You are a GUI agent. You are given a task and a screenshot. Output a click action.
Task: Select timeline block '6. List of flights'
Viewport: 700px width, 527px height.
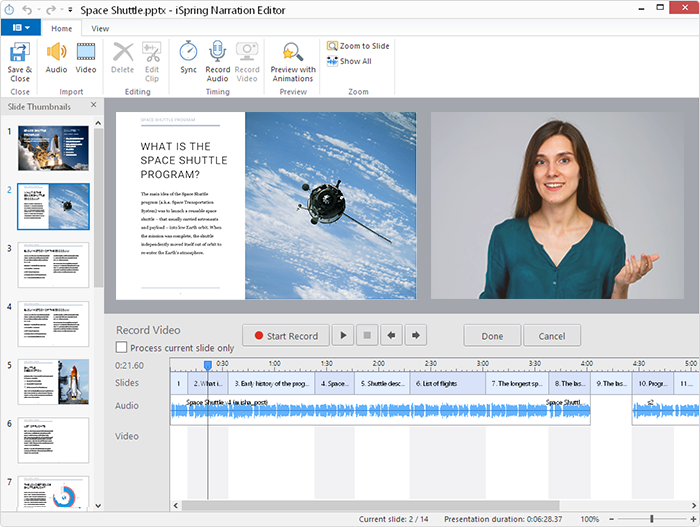tap(448, 383)
